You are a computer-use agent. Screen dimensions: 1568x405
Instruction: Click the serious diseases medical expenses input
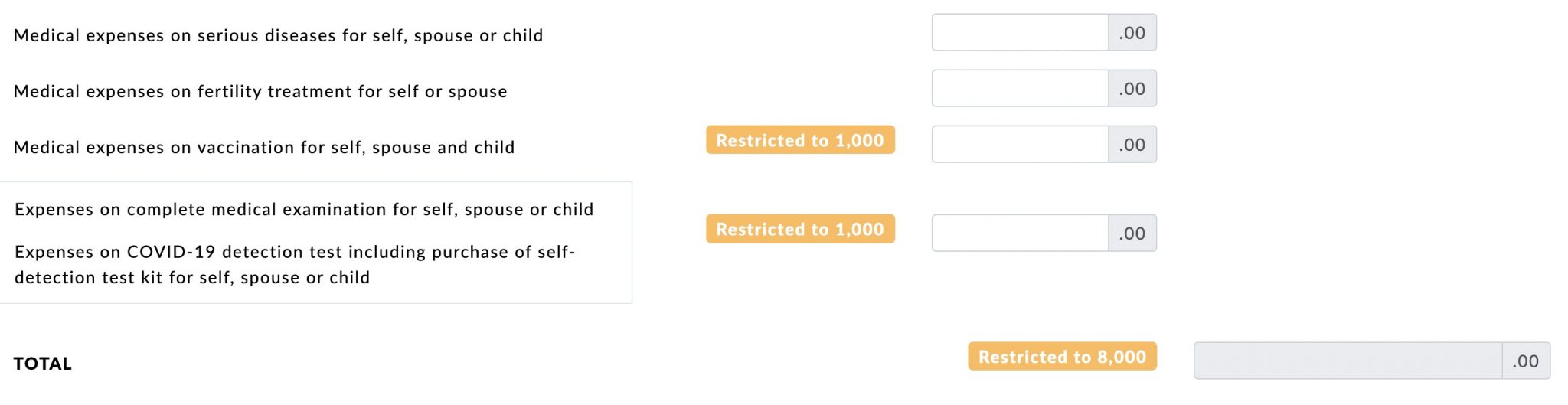[1020, 33]
